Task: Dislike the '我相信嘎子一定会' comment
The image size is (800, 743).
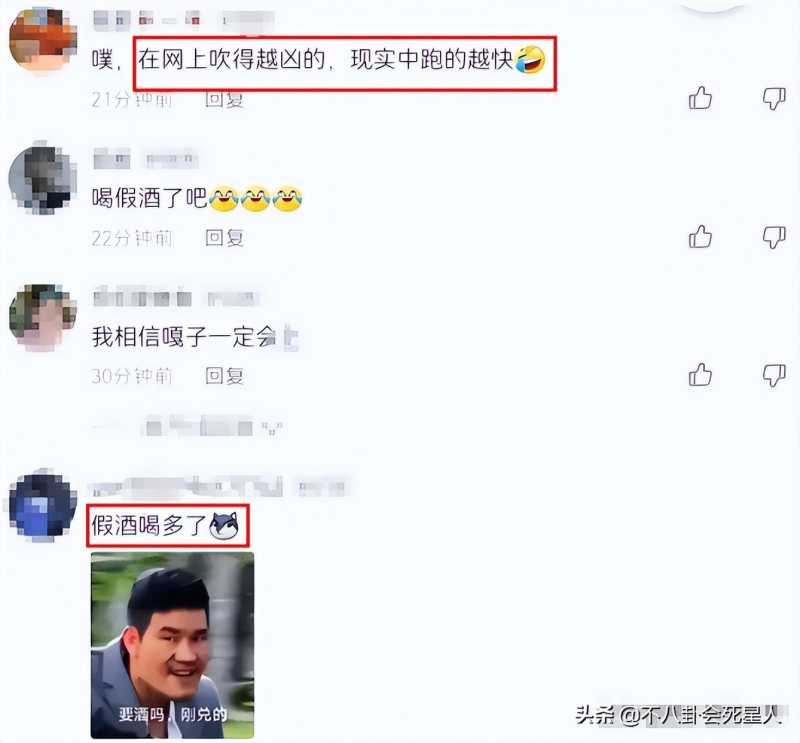Action: coord(773,376)
